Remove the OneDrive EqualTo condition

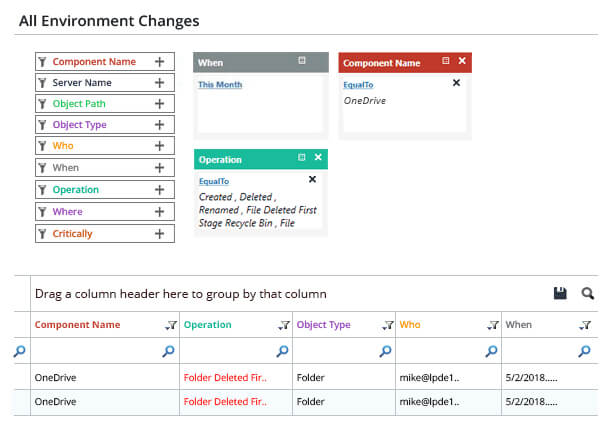pos(456,83)
